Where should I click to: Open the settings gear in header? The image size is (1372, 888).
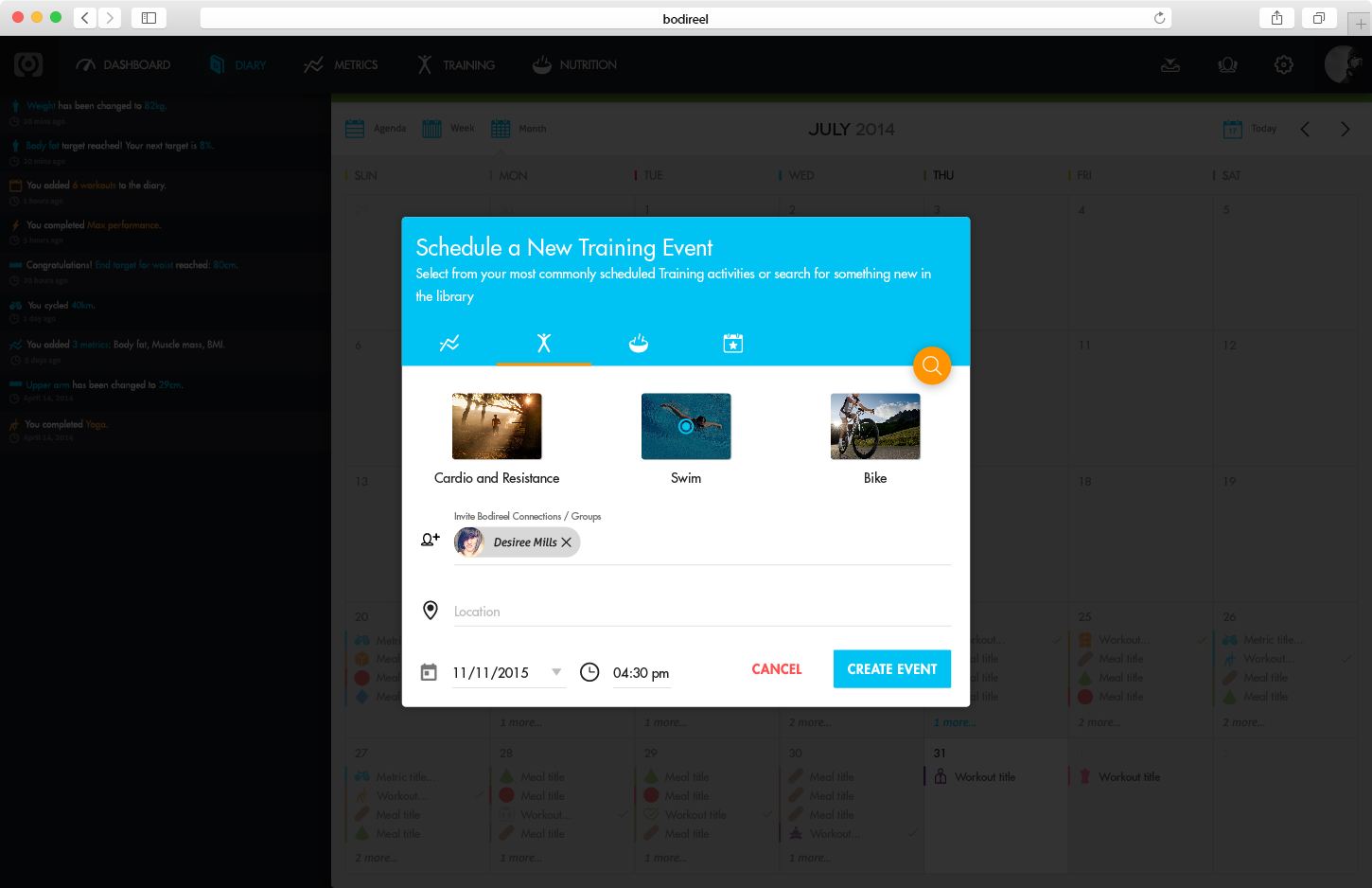[1284, 64]
